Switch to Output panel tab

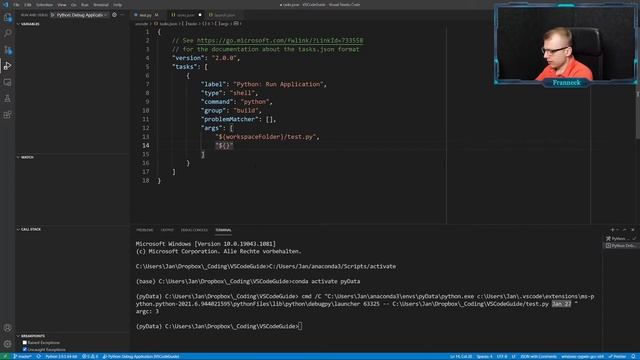tap(167, 230)
